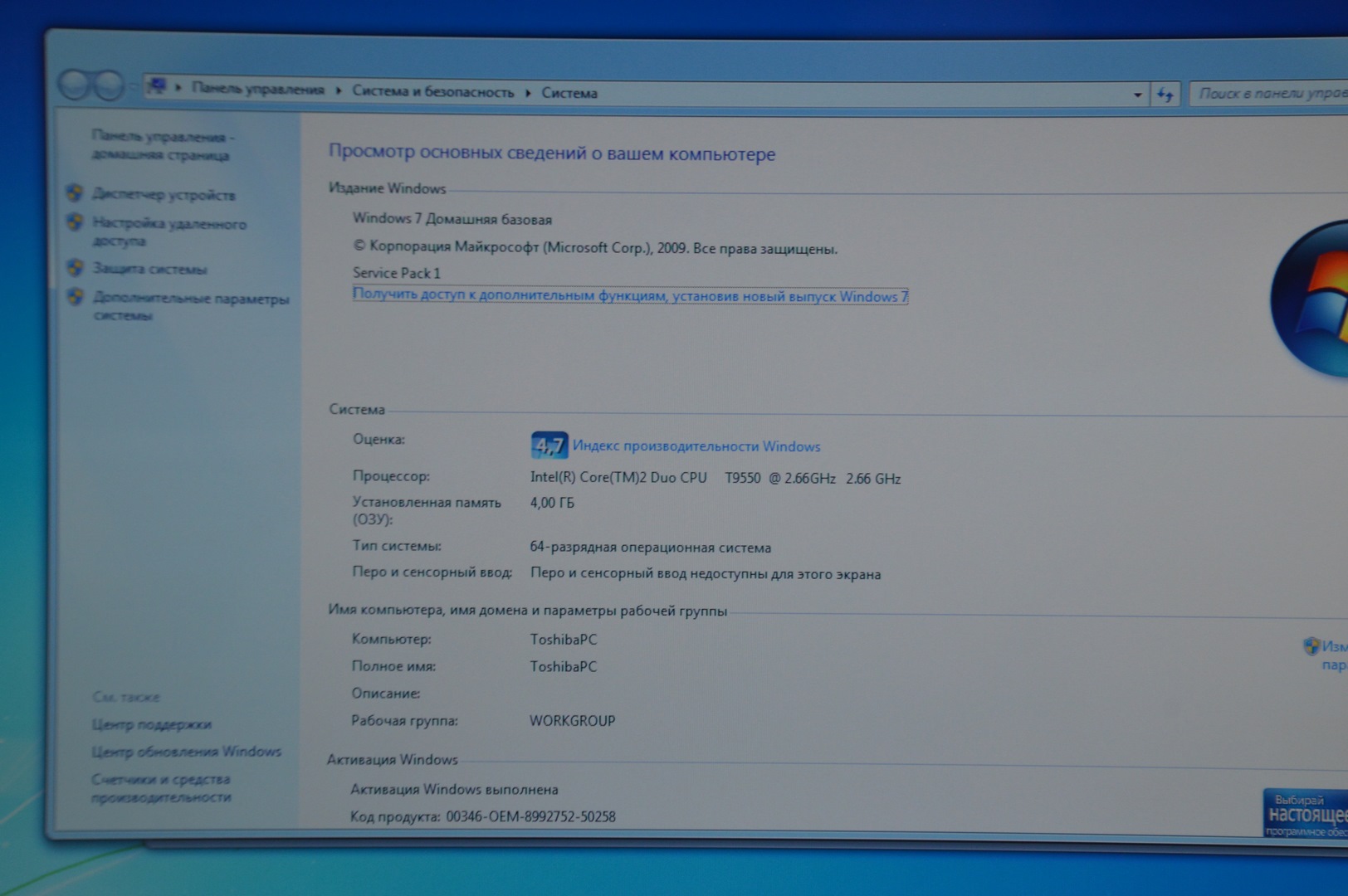Click shield icon beside Защита системы
The image size is (1348, 896).
(75, 268)
